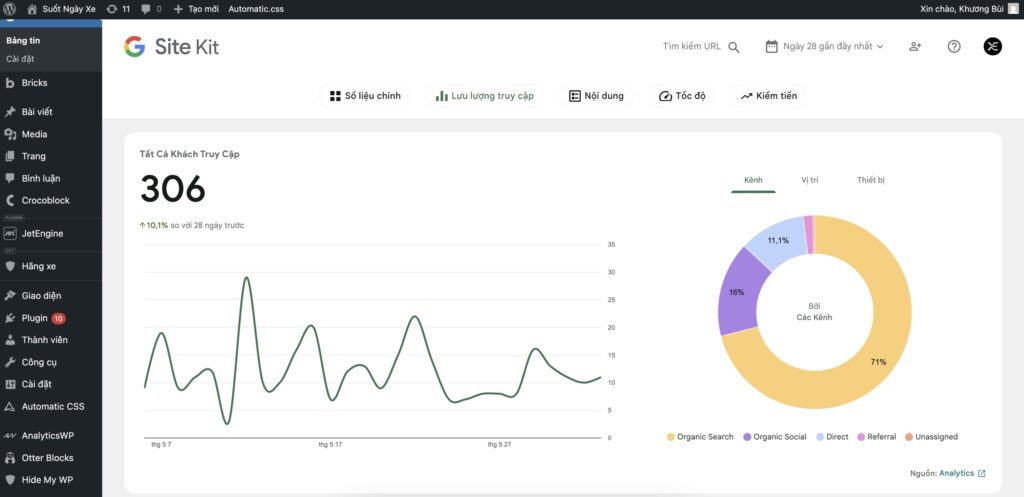Select Tốc độ navigation chip

pos(682,96)
